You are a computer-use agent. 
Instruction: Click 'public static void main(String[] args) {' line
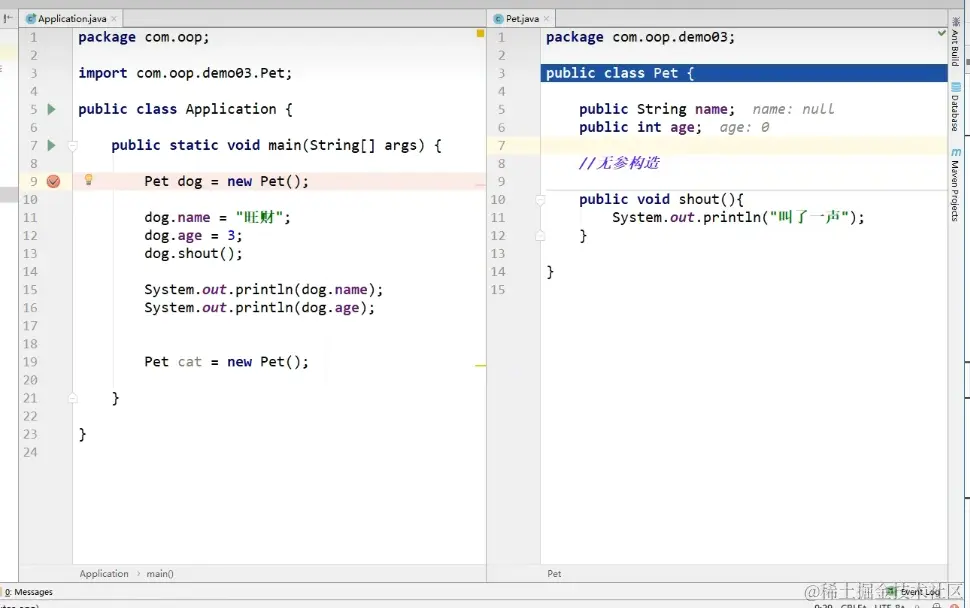(277, 145)
